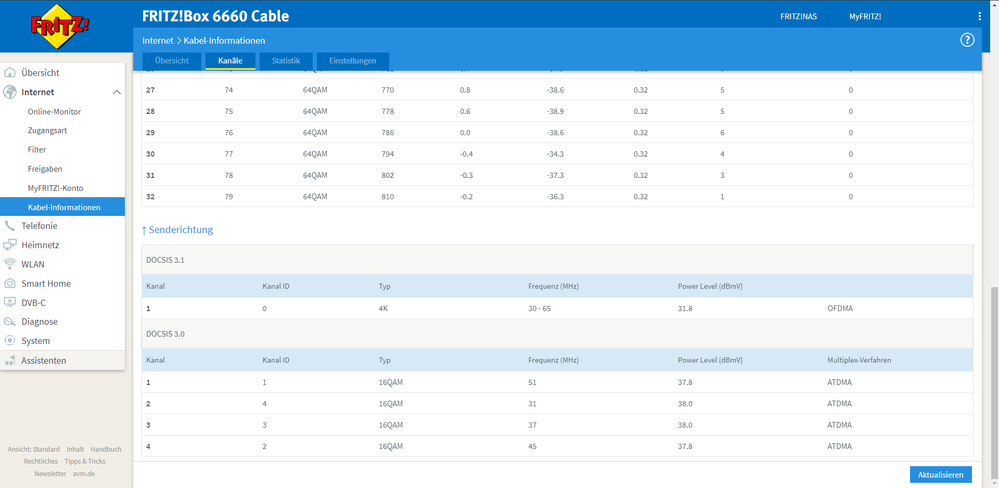Open the Einstellungen tab
Screen dimensions: 999x488
pyautogui.click(x=352, y=61)
